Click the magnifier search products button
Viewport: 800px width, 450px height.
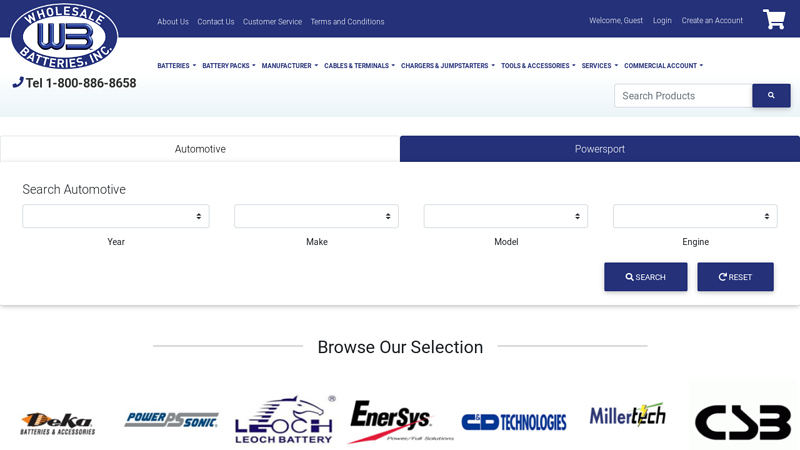pos(771,95)
